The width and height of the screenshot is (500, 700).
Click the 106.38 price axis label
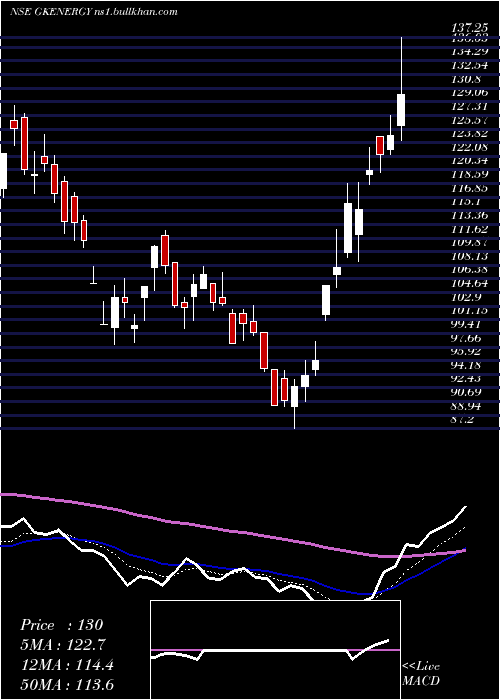[470, 270]
